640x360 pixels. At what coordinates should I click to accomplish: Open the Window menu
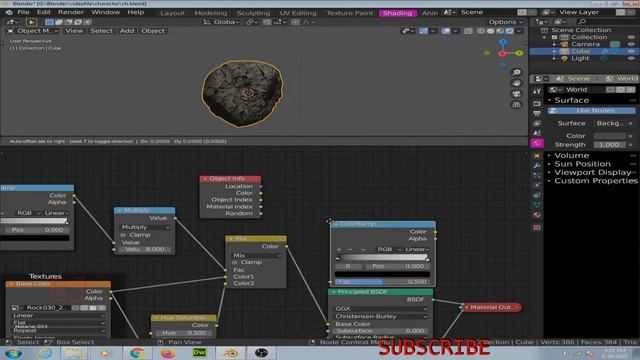(x=105, y=12)
